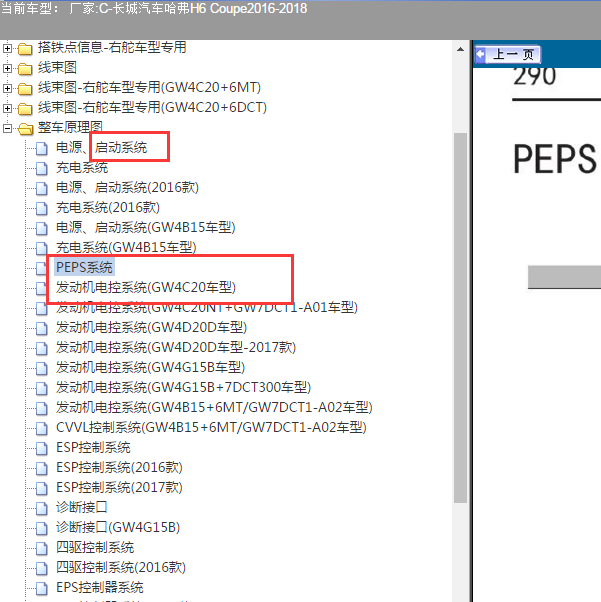Click document icon beside 诊断接口(GW4G15B)
The image size is (601, 602).
[41, 528]
